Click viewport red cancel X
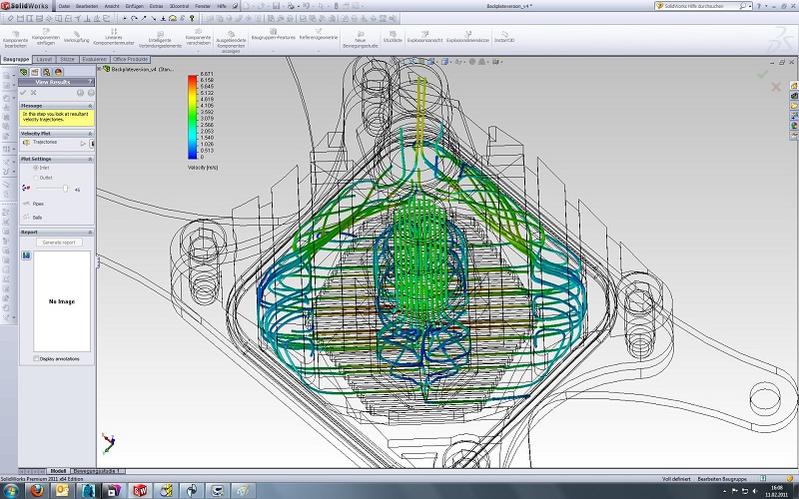799x499 pixels. coord(776,87)
